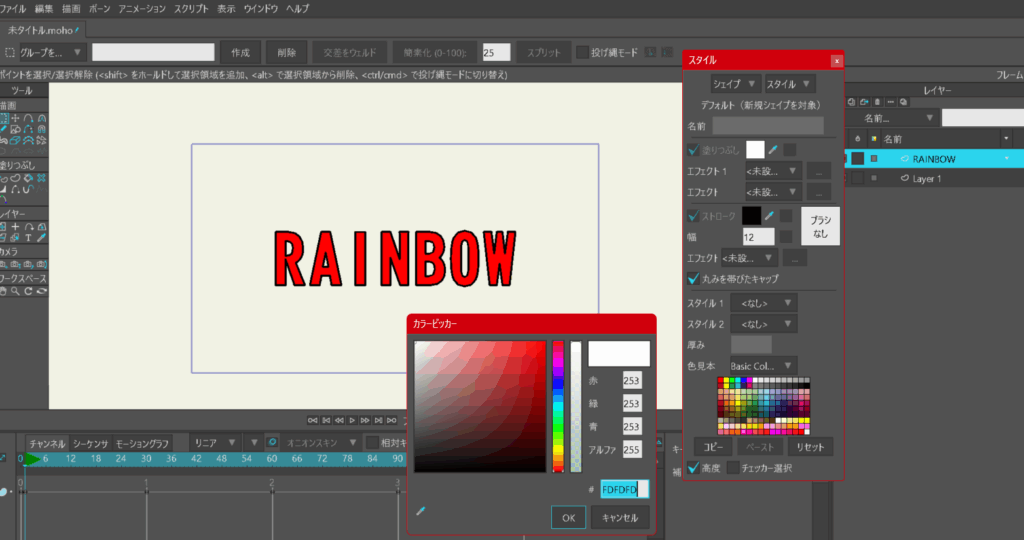Click the eyedropper in the color picker dialog
The width and height of the screenshot is (1024, 540).
pyautogui.click(x=421, y=511)
